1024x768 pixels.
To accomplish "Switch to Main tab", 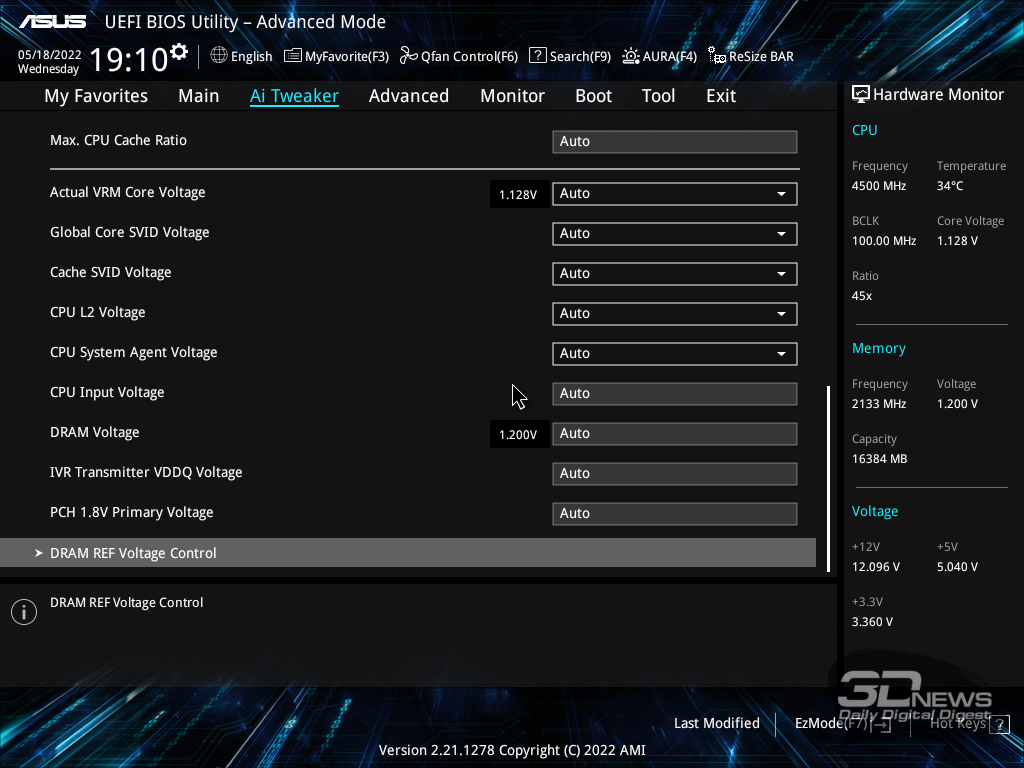I will [x=199, y=96].
